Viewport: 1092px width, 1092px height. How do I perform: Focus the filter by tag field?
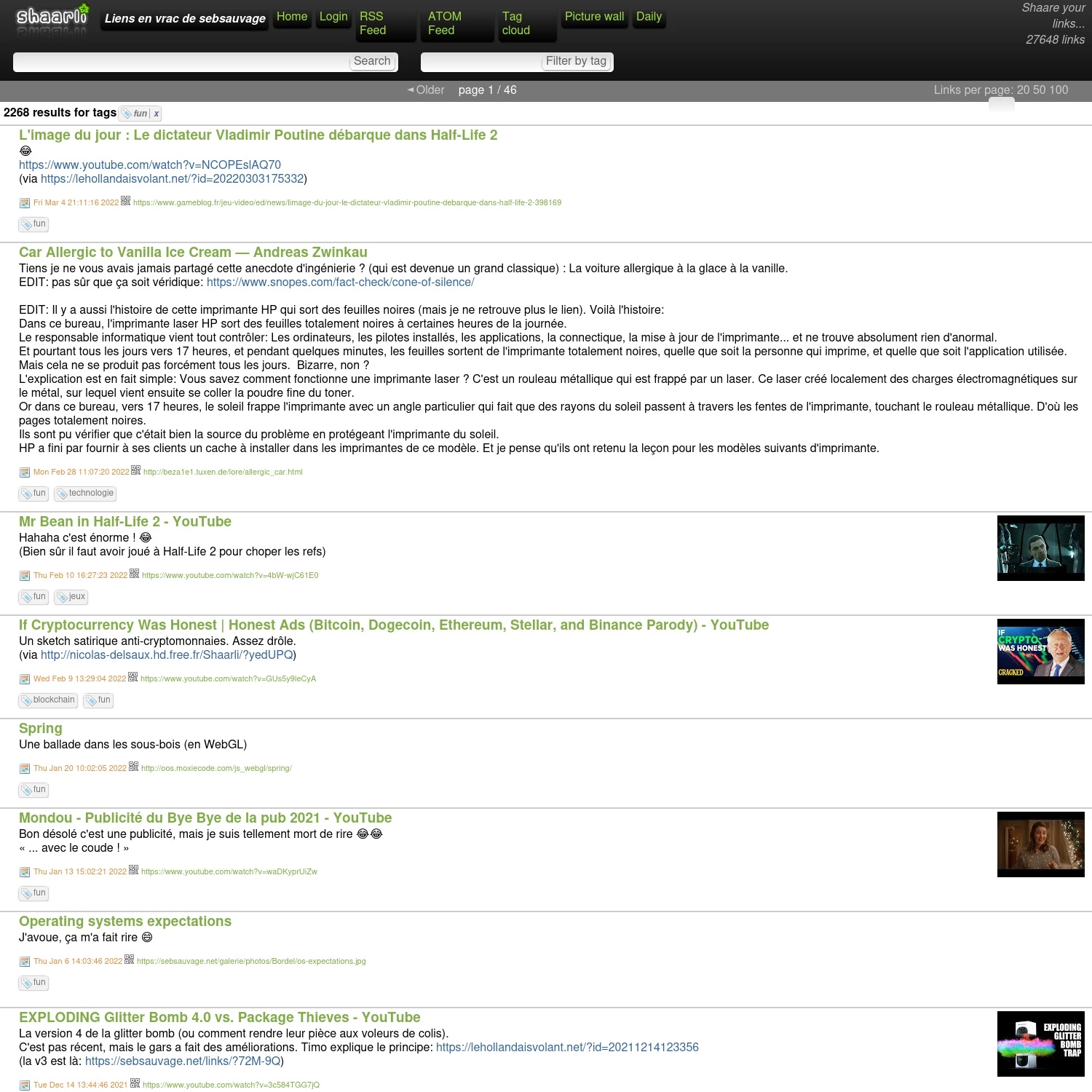tap(482, 62)
